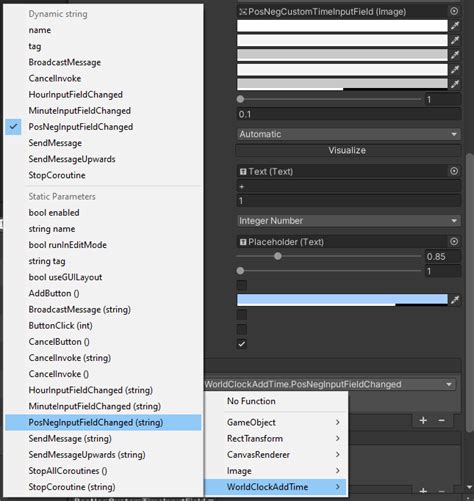Viewport: 474px width, 501px height.
Task: Adjust the color multiplier slider above 0.1
Action: (x=329, y=99)
